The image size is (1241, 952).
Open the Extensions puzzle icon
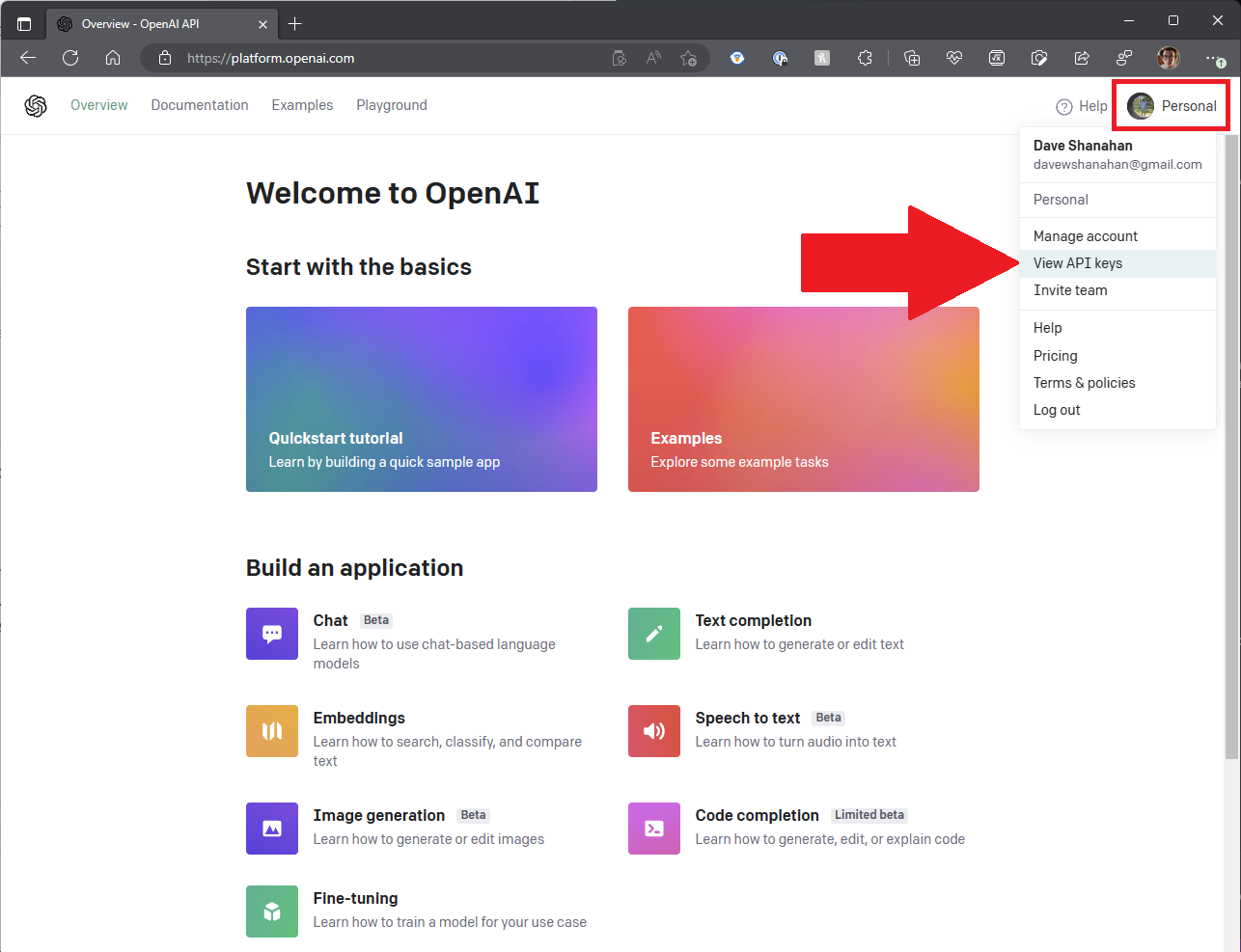pyautogui.click(x=865, y=58)
